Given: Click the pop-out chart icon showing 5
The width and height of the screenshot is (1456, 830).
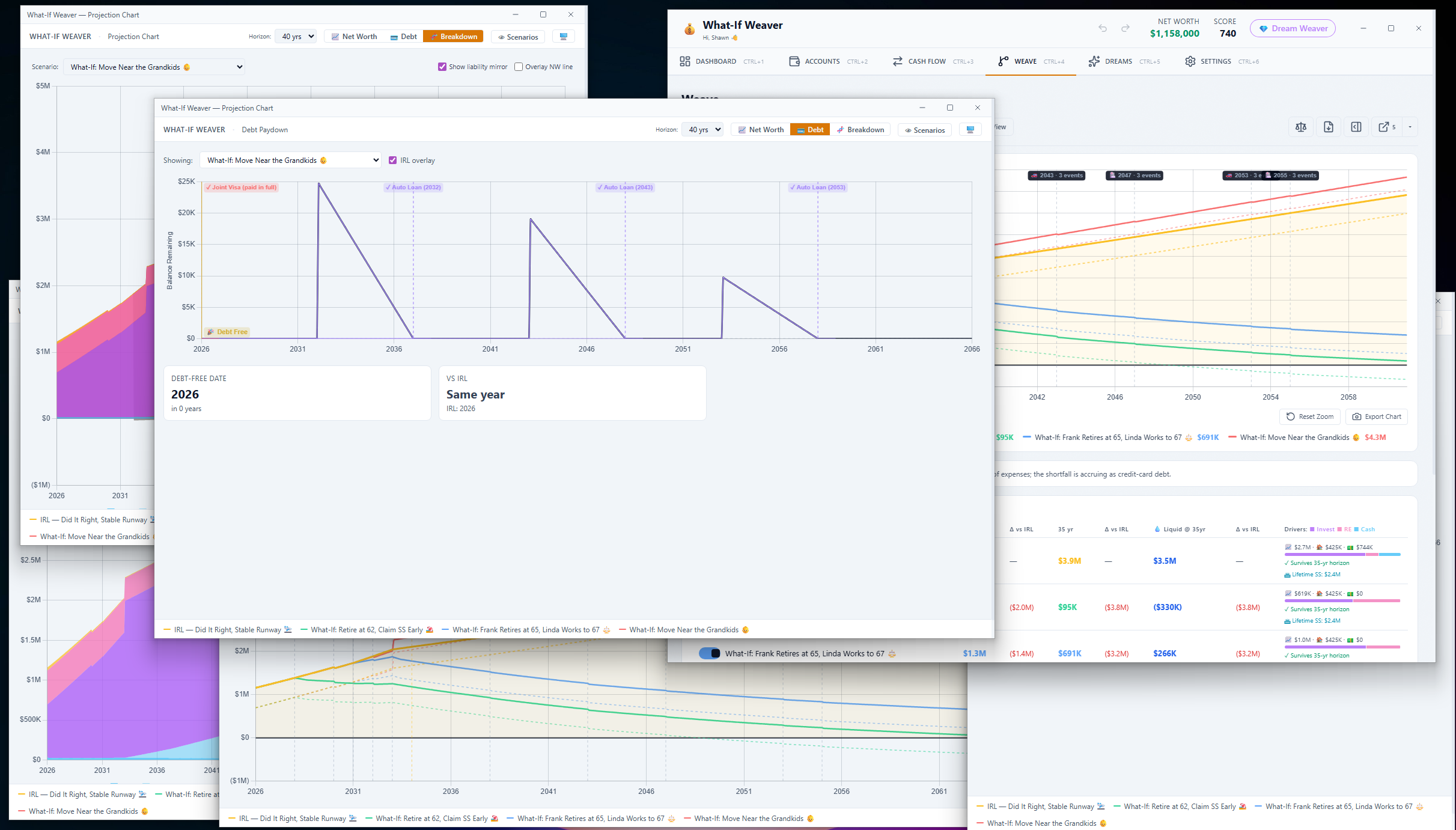Looking at the screenshot, I should click(x=1387, y=127).
